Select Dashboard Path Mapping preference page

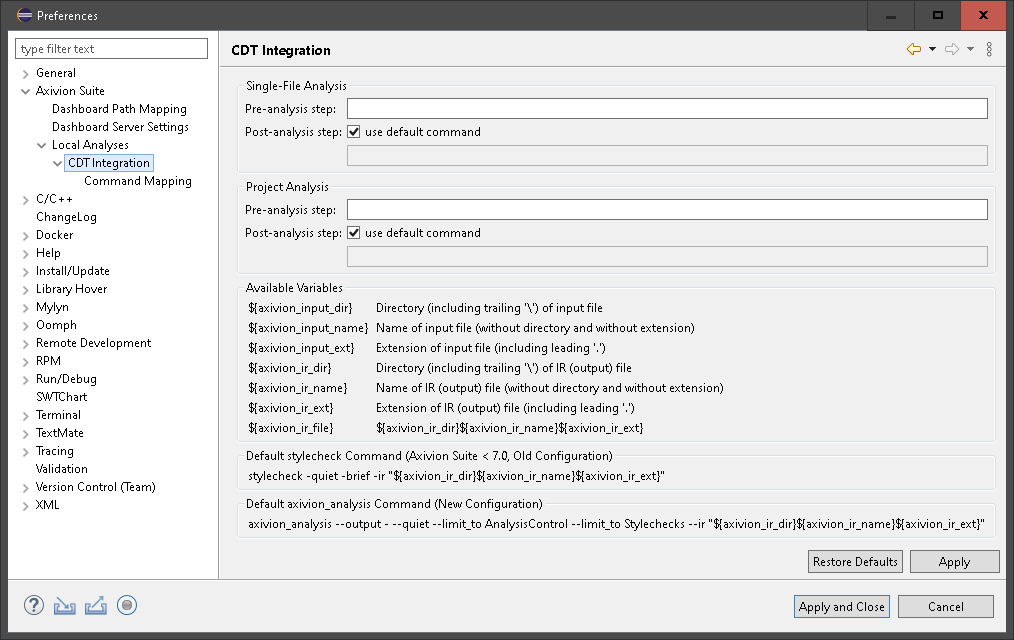119,109
